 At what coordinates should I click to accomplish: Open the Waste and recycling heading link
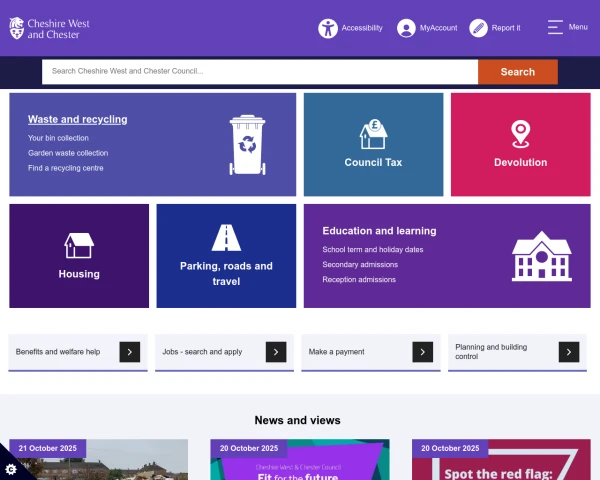point(78,119)
